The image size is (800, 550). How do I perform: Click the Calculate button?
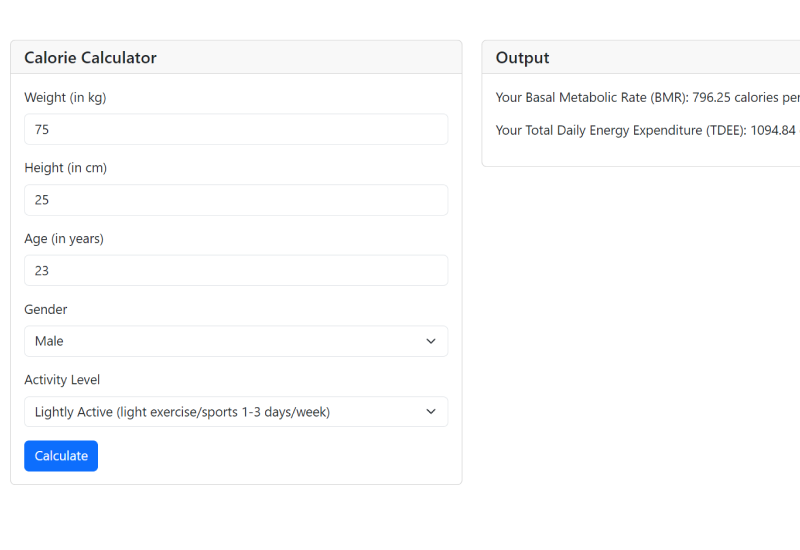[61, 456]
